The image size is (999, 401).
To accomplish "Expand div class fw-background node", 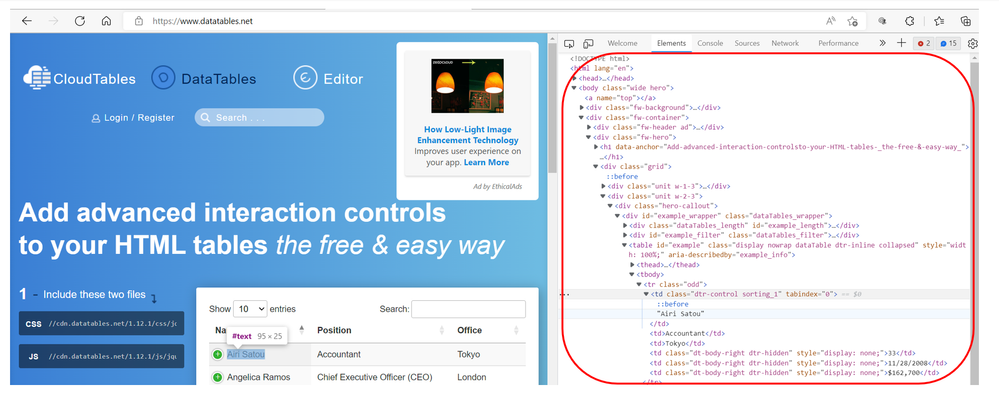I will (x=582, y=108).
